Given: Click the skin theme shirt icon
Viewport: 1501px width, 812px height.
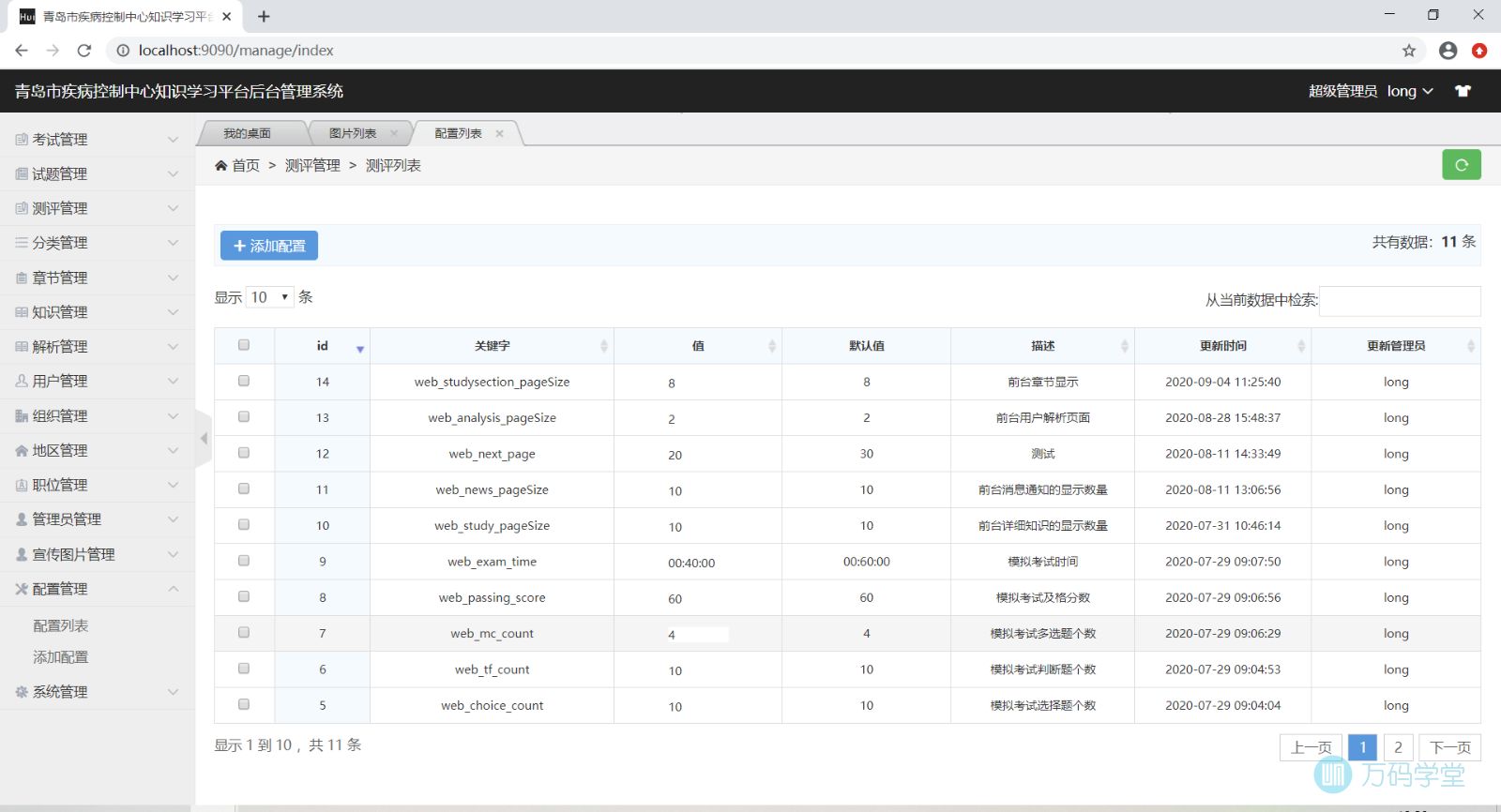Looking at the screenshot, I should [x=1463, y=91].
